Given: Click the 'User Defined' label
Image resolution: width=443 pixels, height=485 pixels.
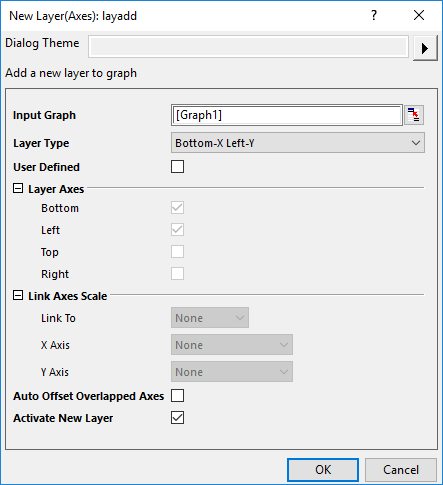Looking at the screenshot, I should coord(46,167).
